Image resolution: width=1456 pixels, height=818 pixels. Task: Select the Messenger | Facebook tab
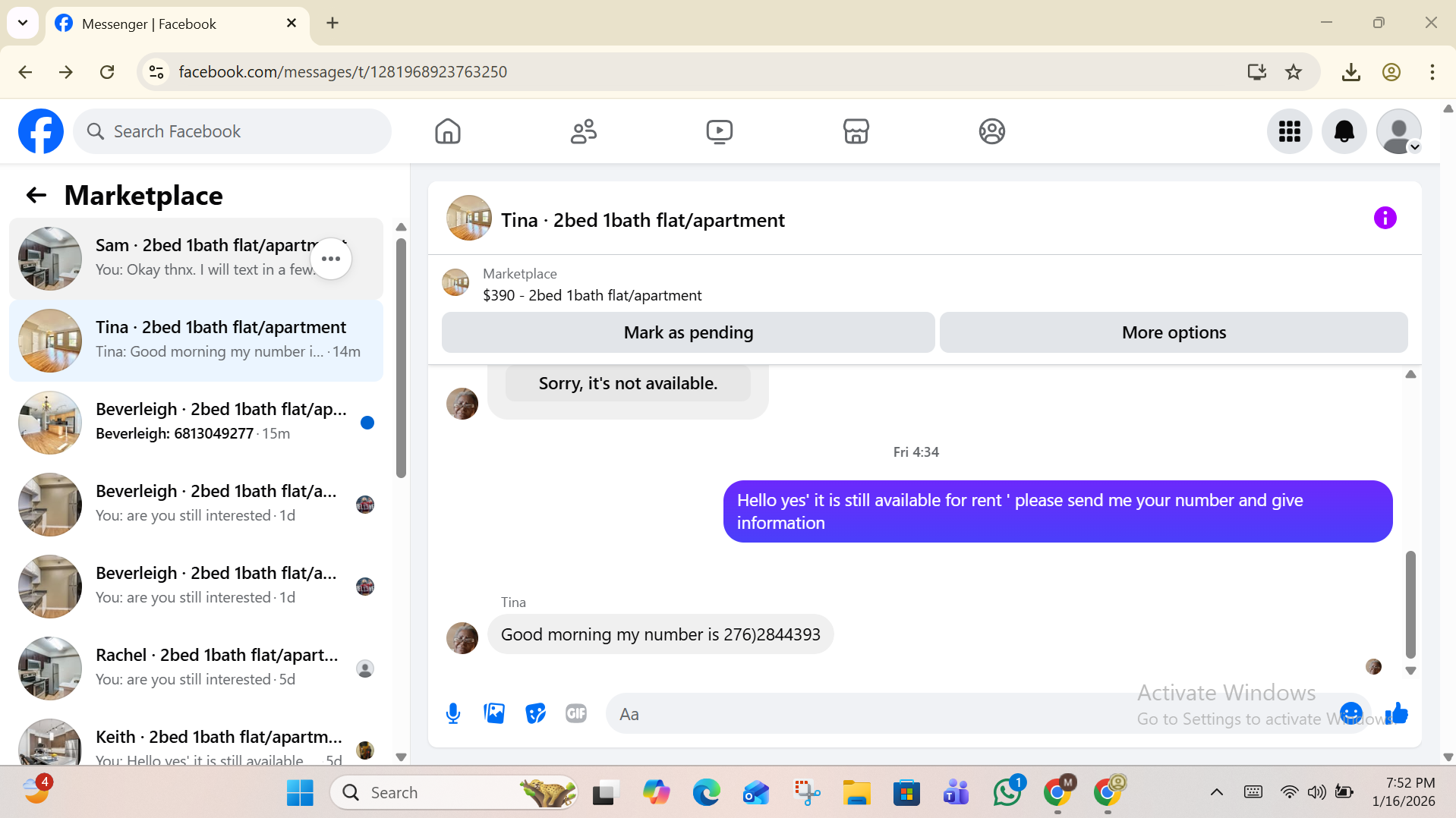click(177, 24)
